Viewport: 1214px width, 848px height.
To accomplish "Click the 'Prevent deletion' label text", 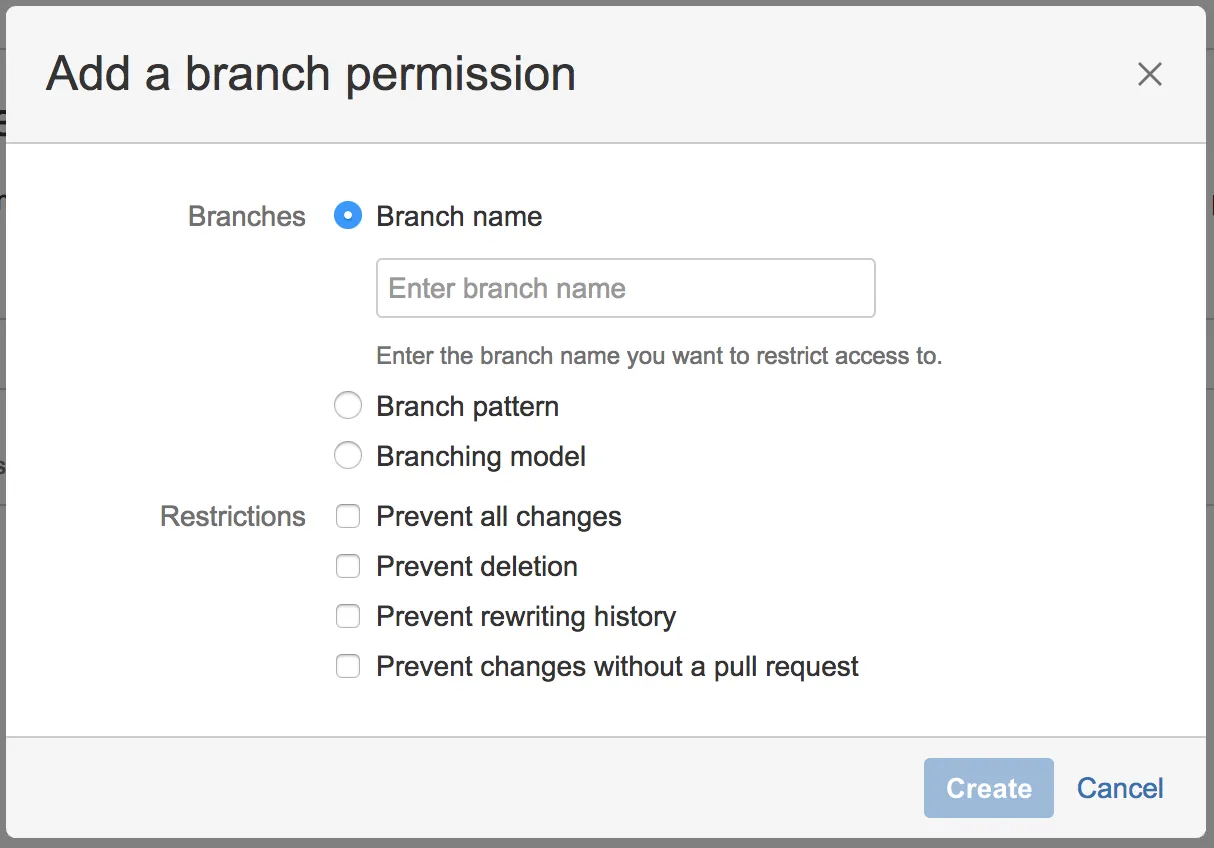I will (x=477, y=566).
